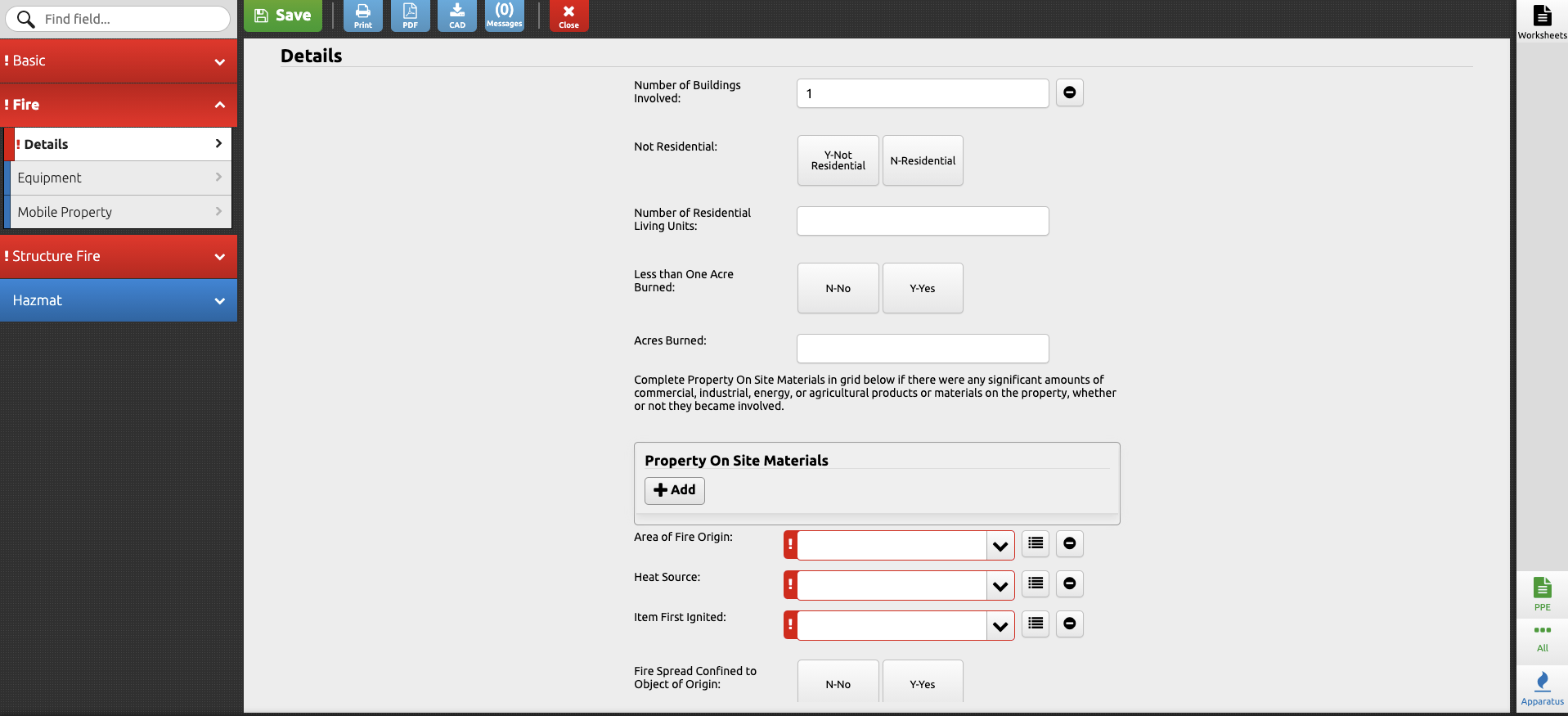This screenshot has width=1568, height=716.
Task: Clear Number of Buildings Involved with minus icon
Action: point(1069,92)
